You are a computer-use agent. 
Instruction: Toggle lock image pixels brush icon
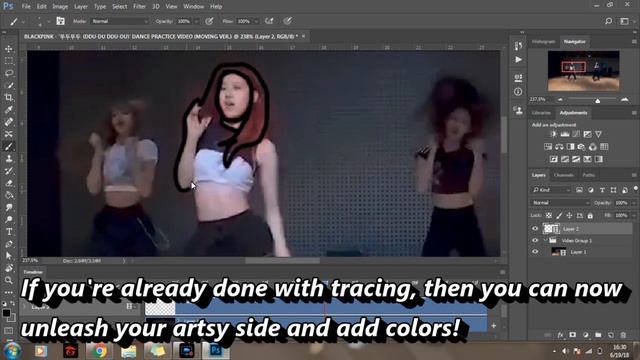coord(559,215)
